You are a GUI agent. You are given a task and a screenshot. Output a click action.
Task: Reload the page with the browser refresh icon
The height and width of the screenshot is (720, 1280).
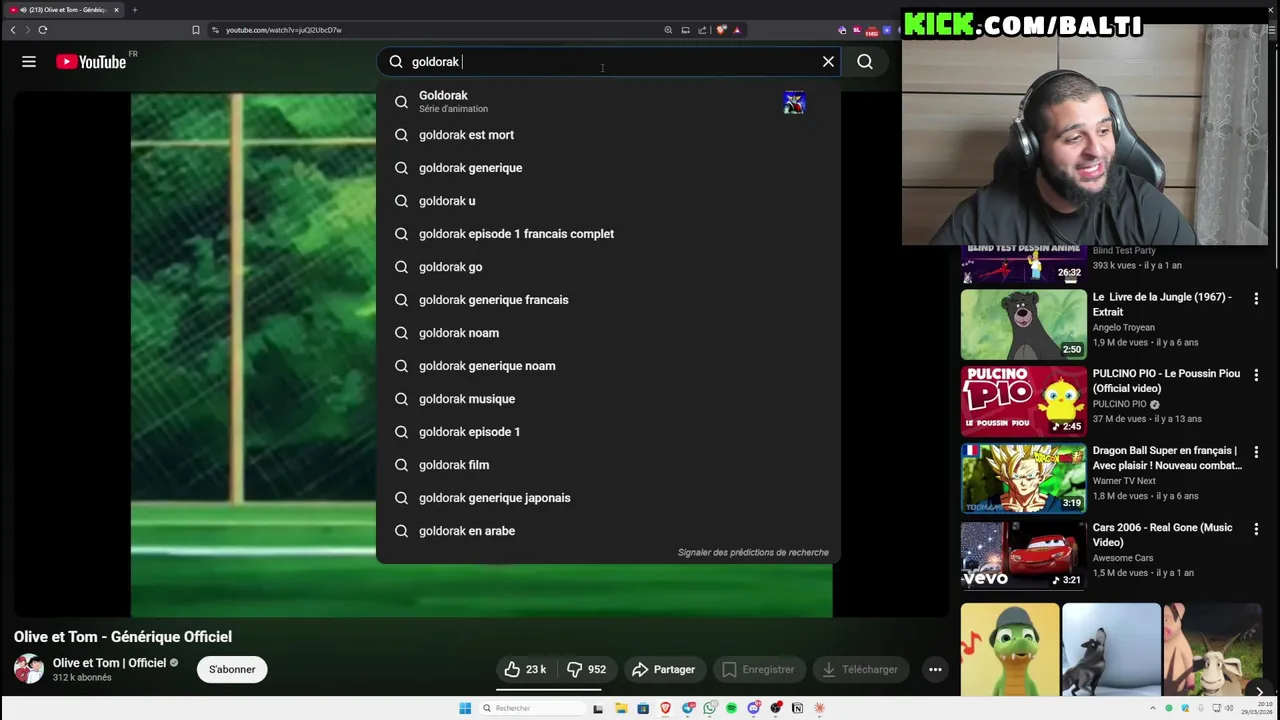[43, 30]
